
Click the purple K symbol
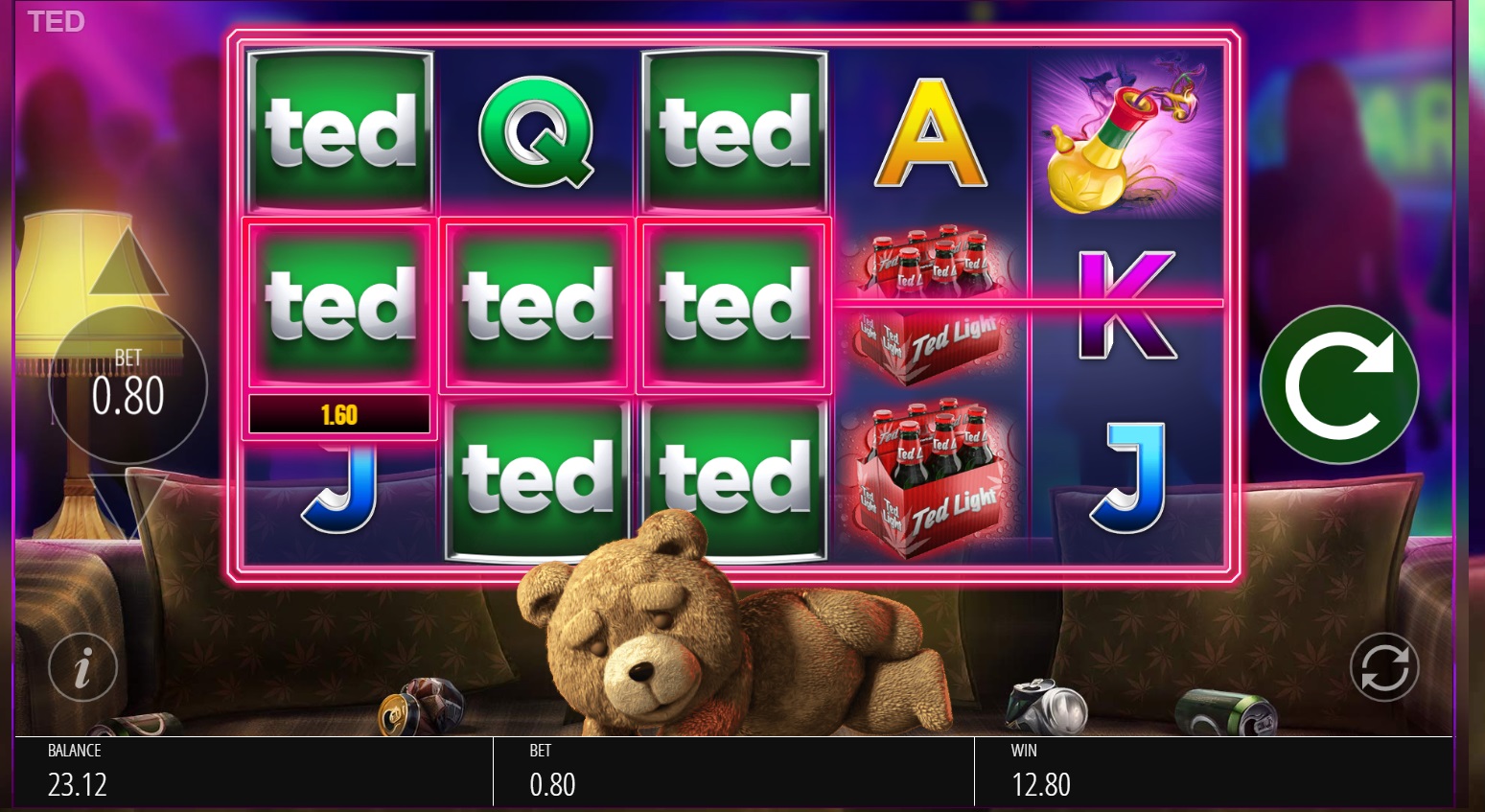[1126, 305]
